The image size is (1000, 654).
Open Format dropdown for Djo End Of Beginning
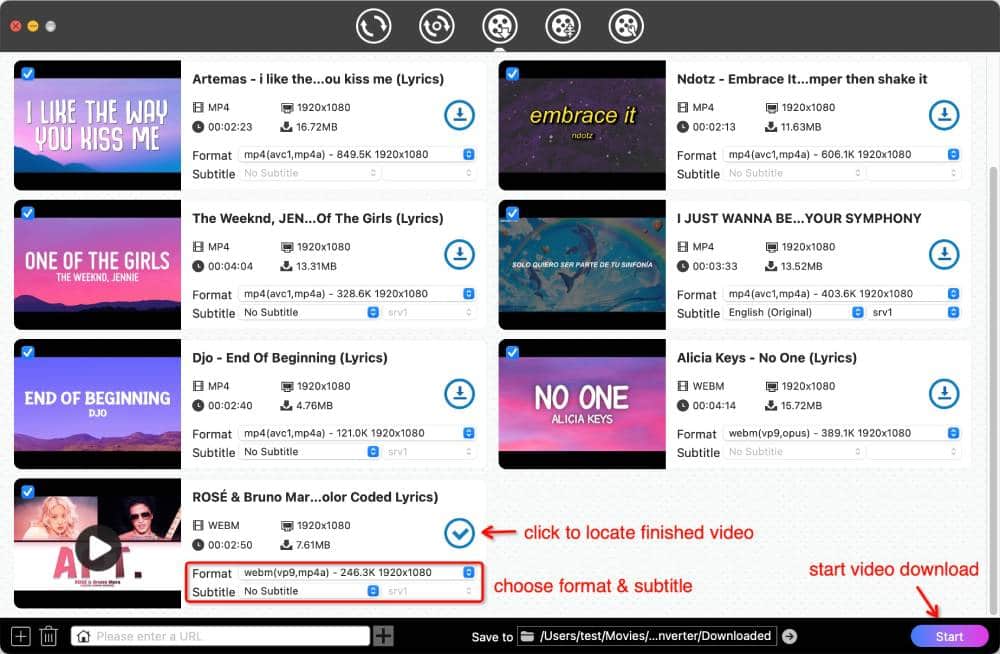point(357,433)
